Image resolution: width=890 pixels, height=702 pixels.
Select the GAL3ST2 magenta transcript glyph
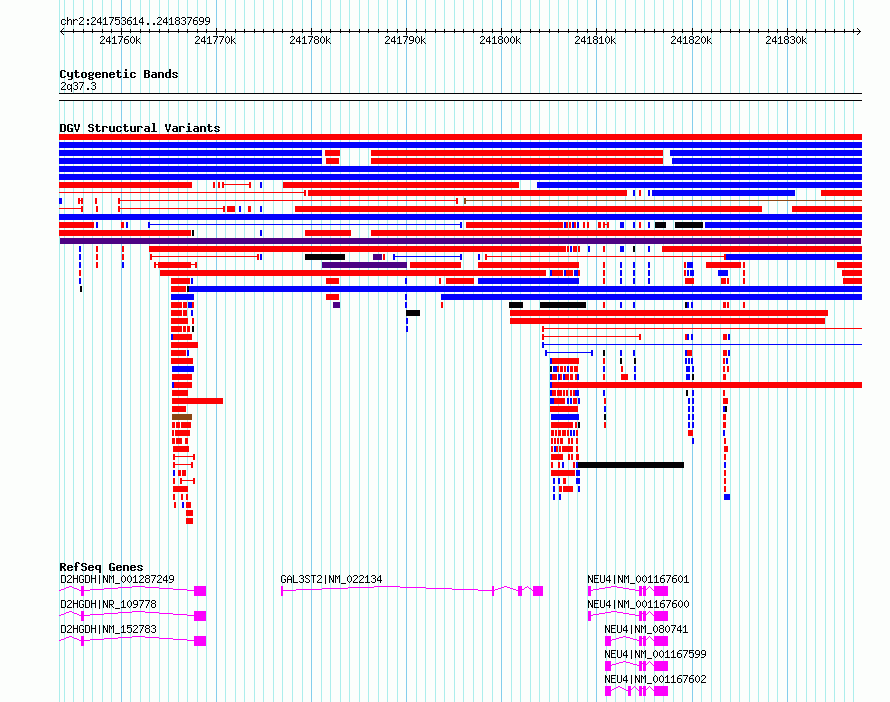click(x=412, y=591)
